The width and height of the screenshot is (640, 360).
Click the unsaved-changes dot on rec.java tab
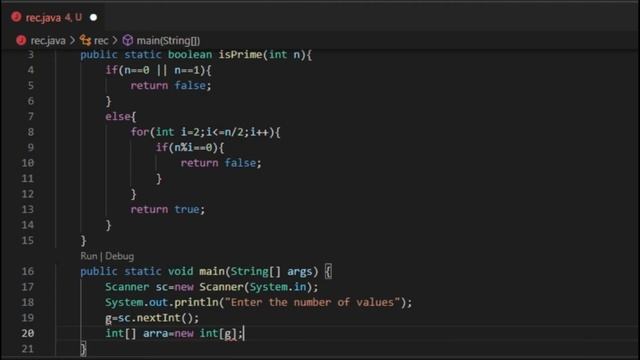click(x=93, y=18)
